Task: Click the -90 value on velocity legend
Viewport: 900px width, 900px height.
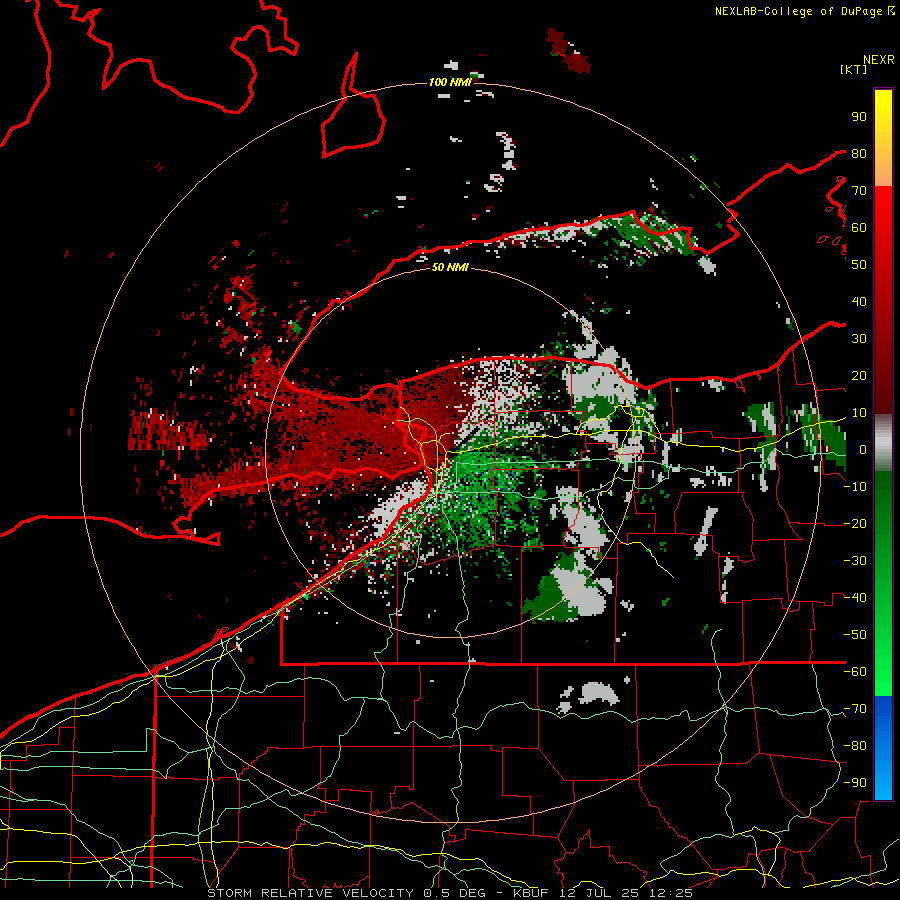Action: (855, 783)
